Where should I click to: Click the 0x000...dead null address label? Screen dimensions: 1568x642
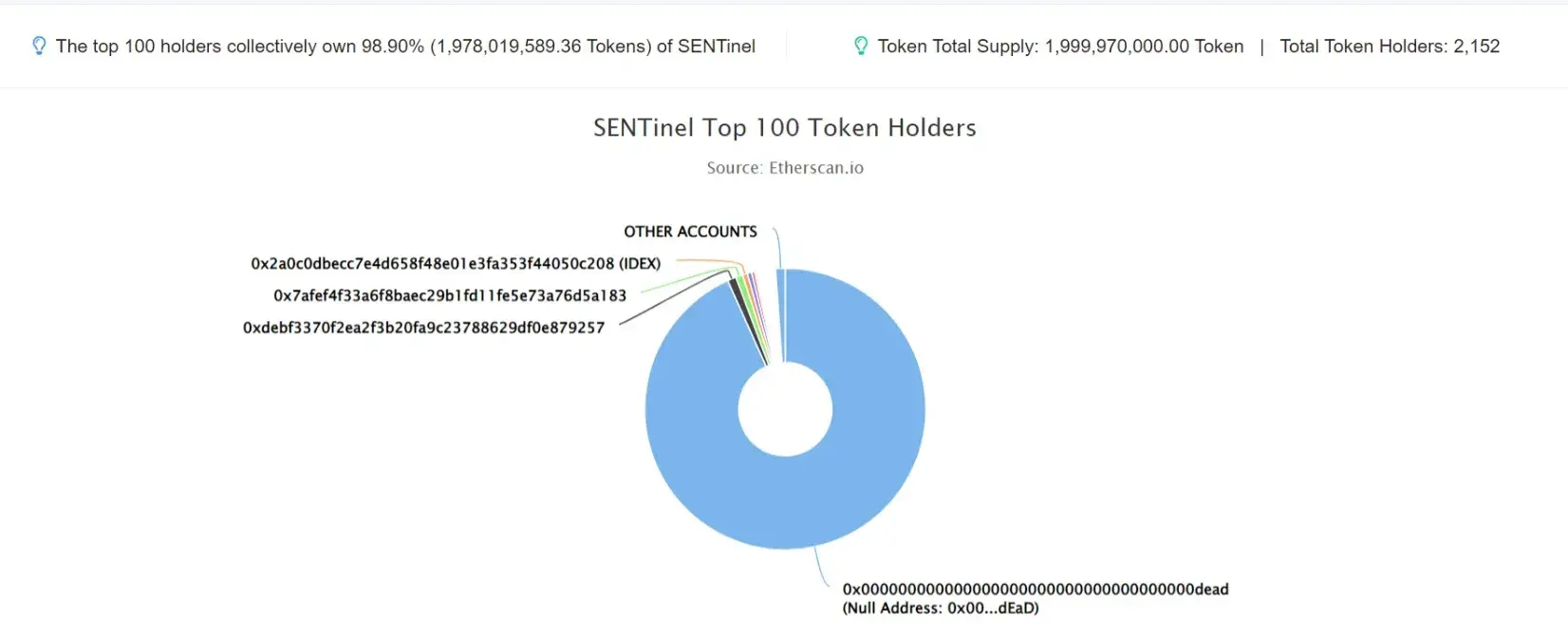[1036, 589]
